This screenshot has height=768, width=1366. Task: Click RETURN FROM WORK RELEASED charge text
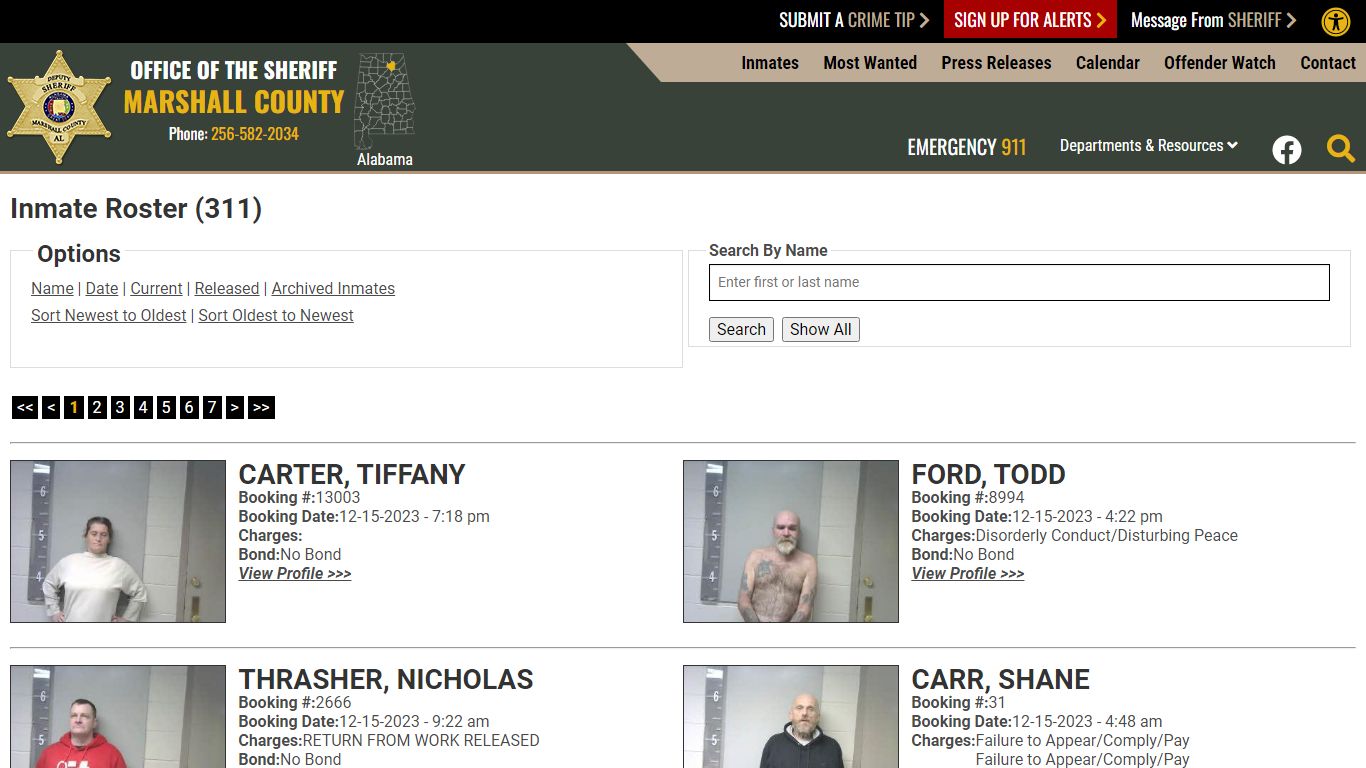tap(421, 740)
